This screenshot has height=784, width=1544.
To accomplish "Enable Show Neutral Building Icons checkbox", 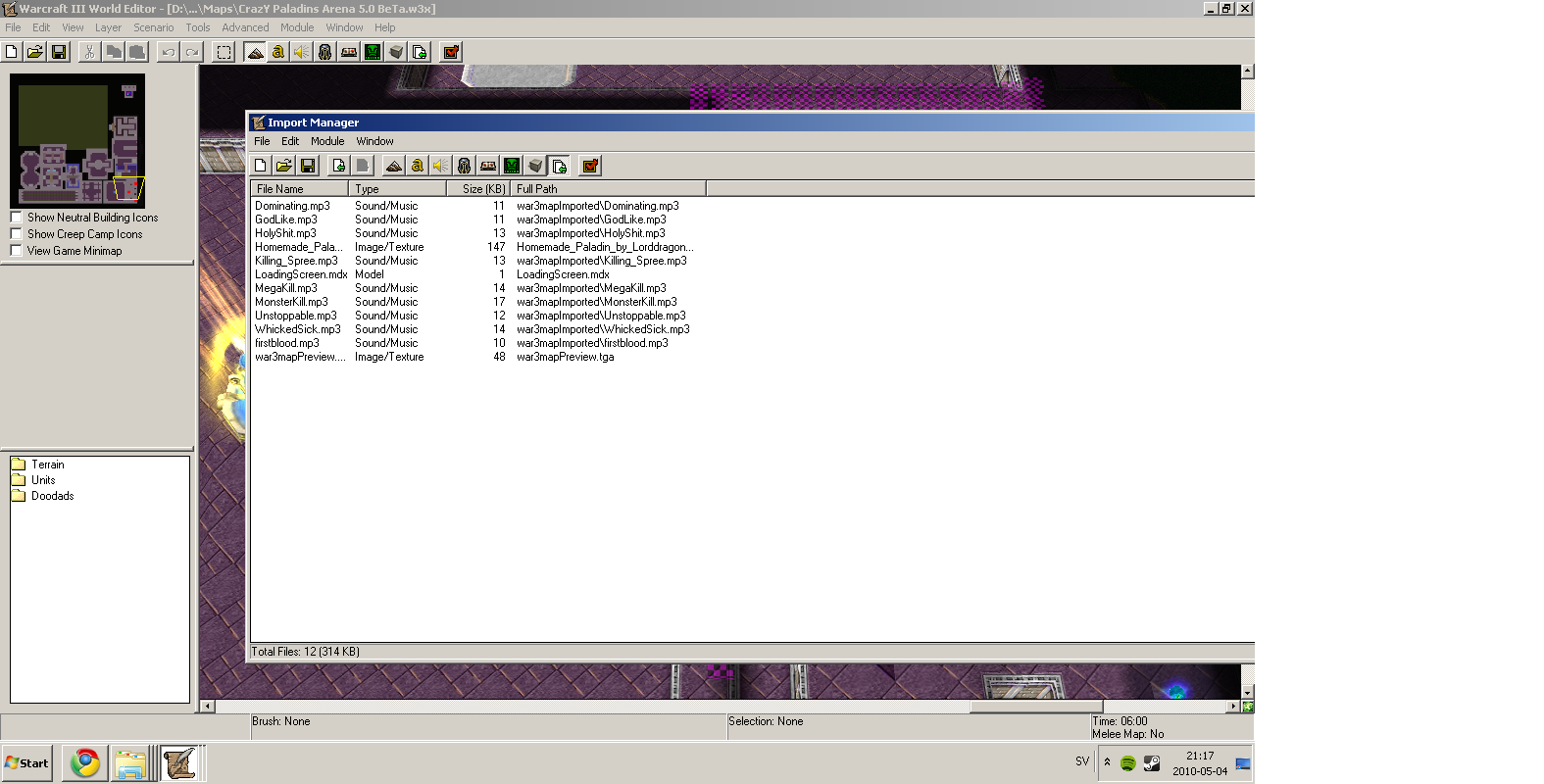I will (x=16, y=218).
